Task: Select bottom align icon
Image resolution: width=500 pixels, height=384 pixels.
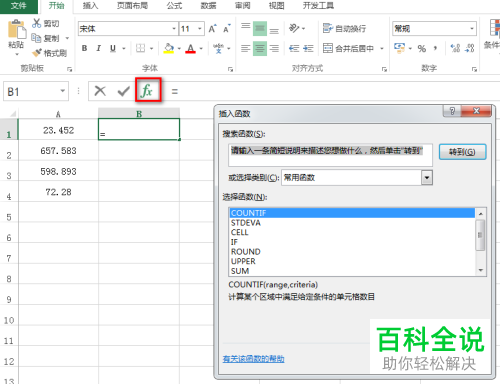Action: pyautogui.click(x=274, y=31)
